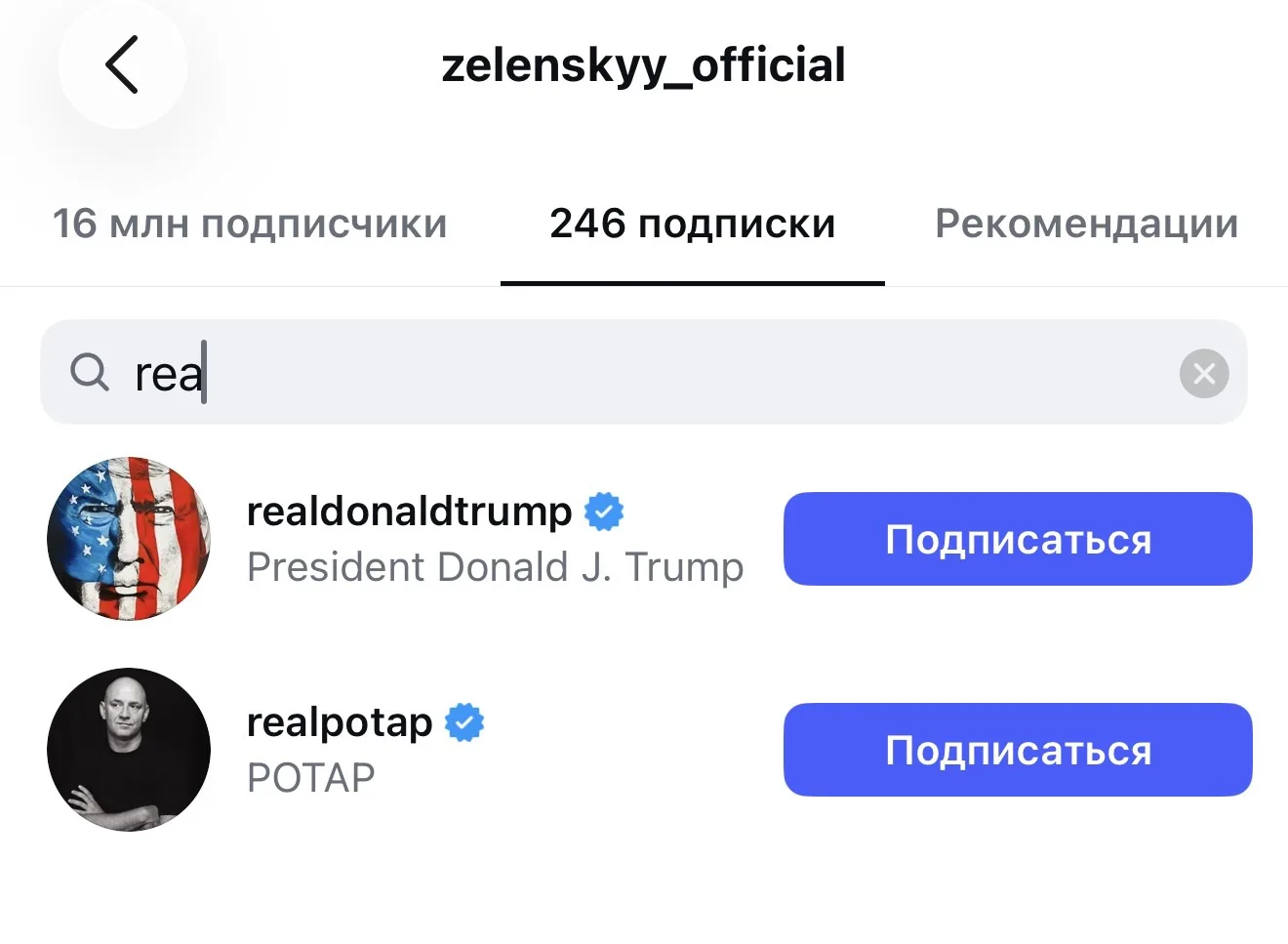Tap verified badge next to realpotap
The image size is (1288, 944).
coord(464,722)
